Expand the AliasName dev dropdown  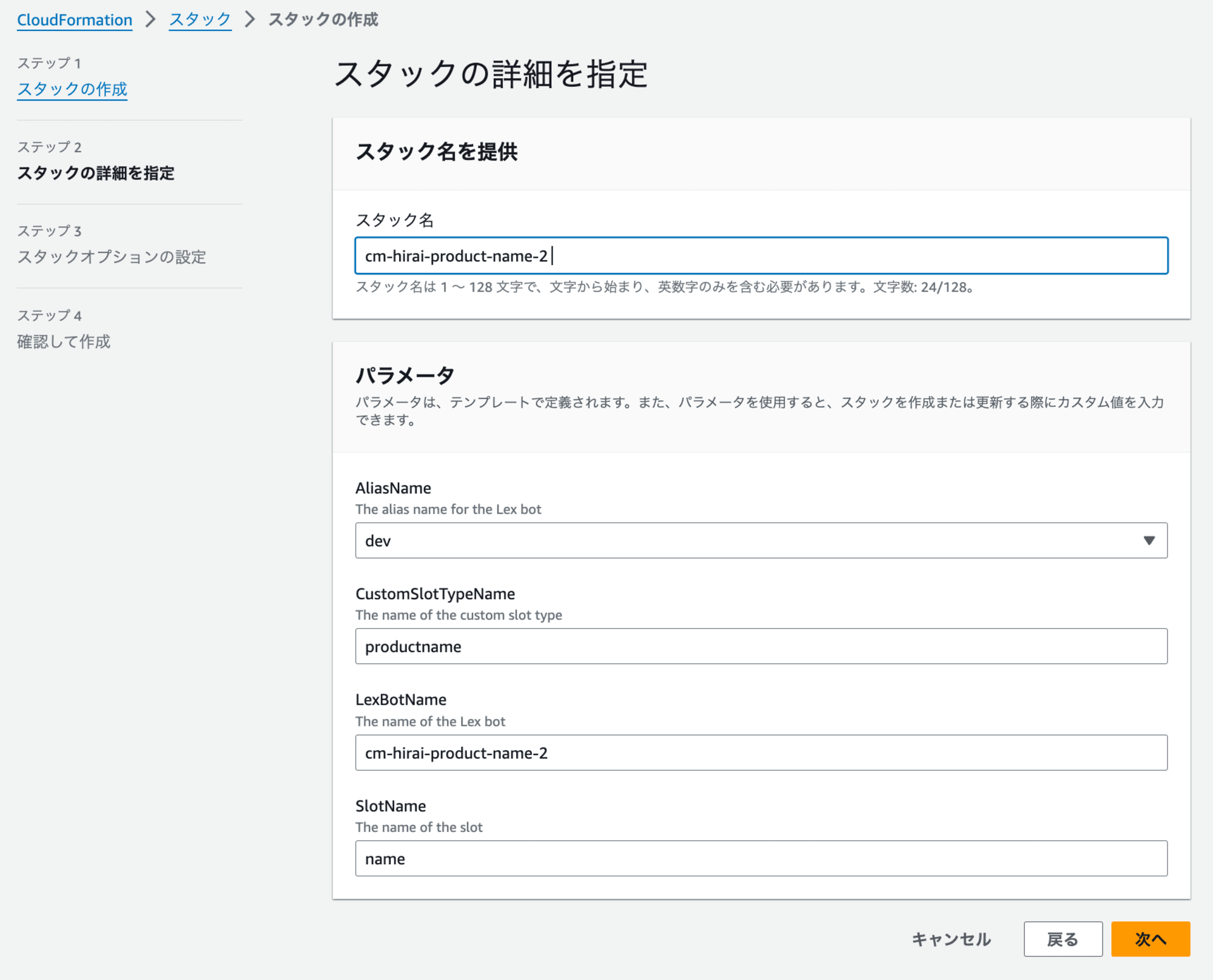pos(761,540)
